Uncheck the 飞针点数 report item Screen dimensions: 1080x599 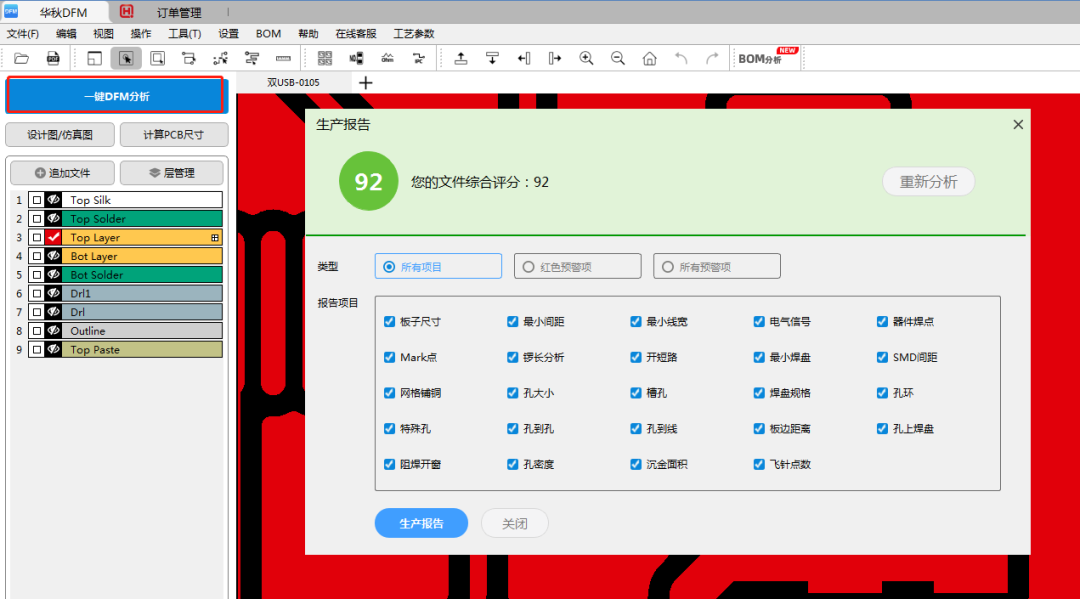pyautogui.click(x=759, y=464)
